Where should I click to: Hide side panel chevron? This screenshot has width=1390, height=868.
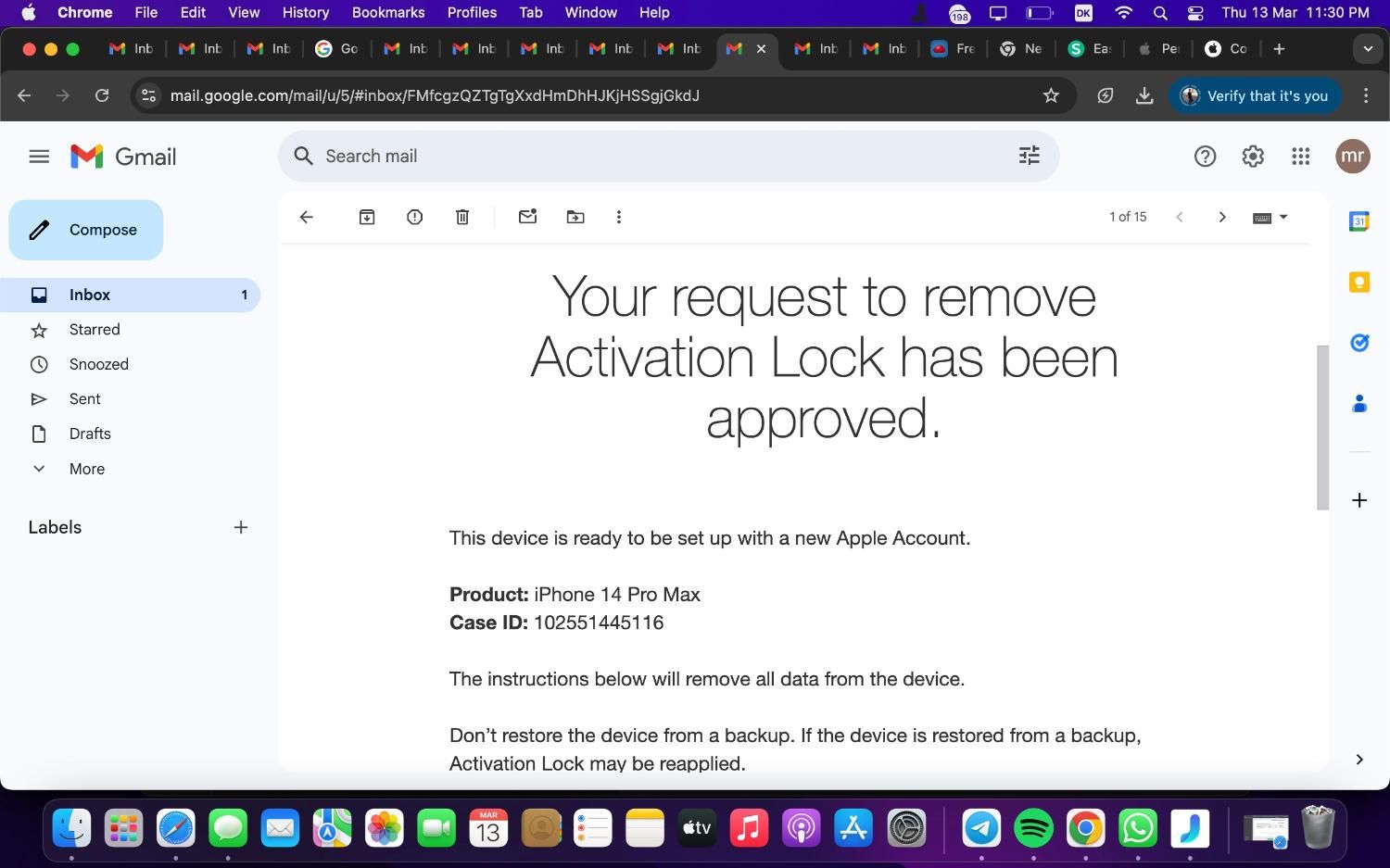[1359, 760]
